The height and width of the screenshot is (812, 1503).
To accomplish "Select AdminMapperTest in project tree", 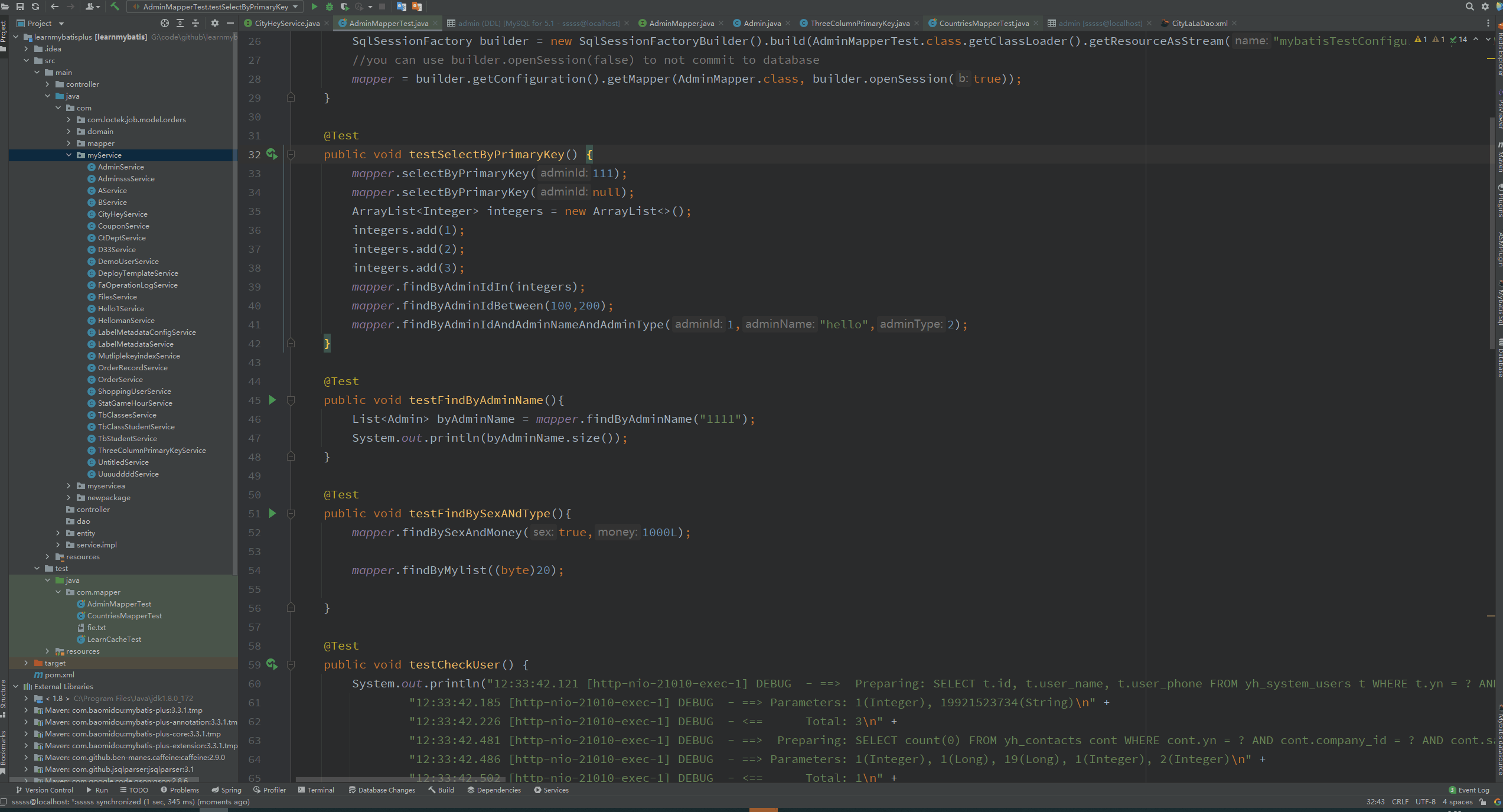I will 119,604.
